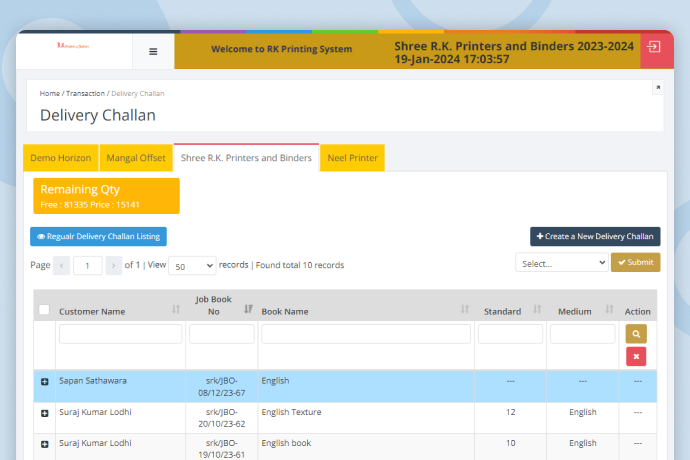Image resolution: width=690 pixels, height=460 pixels.
Task: Click job number srk/JBO-20/10/23-62
Action: pyautogui.click(x=222, y=418)
